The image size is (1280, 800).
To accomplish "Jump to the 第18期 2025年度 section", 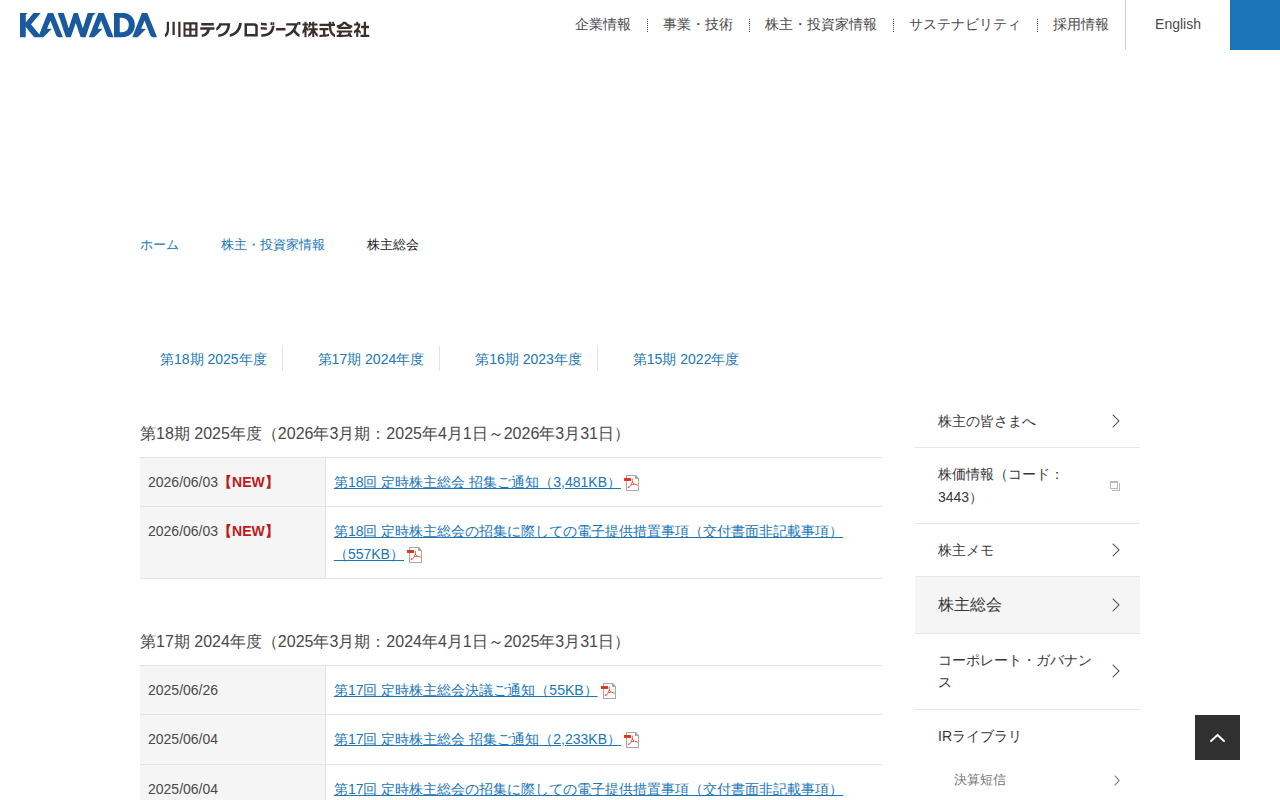I will (213, 359).
